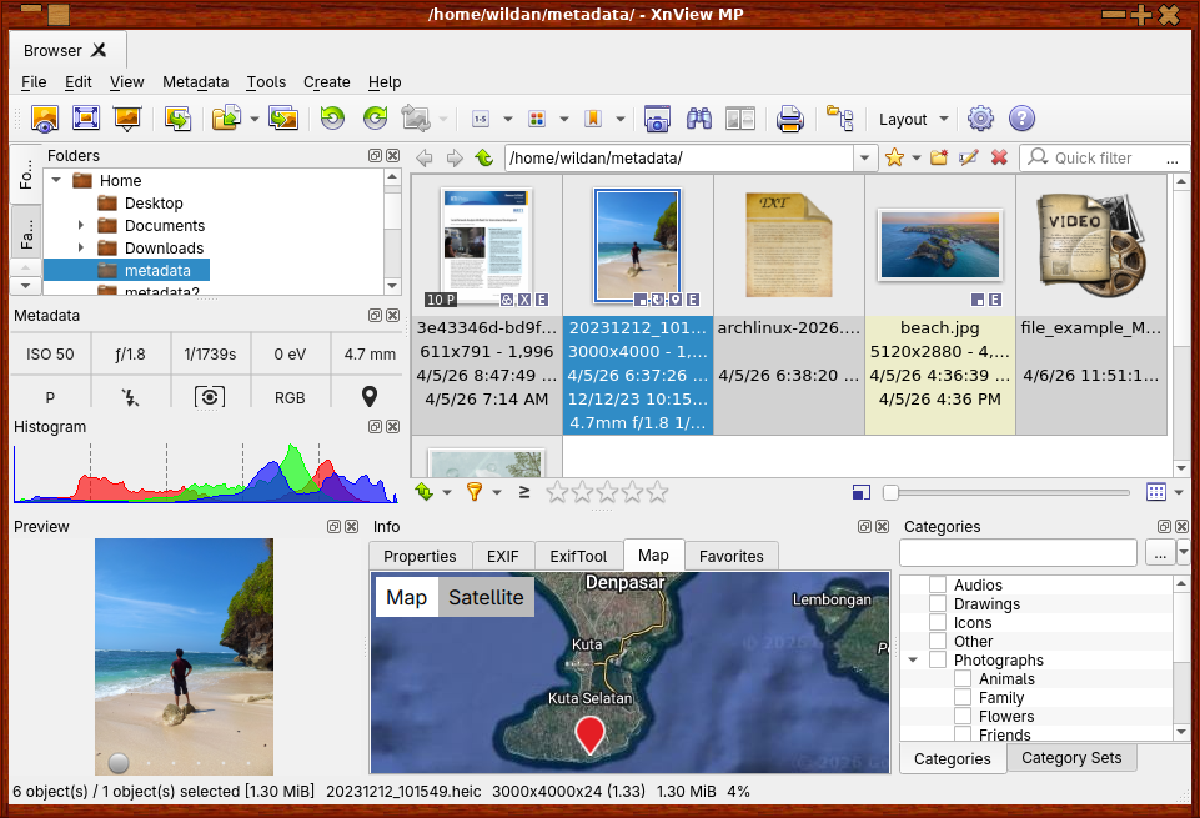This screenshot has height=818, width=1200.
Task: Open Settings with the gear icon
Action: tap(981, 119)
